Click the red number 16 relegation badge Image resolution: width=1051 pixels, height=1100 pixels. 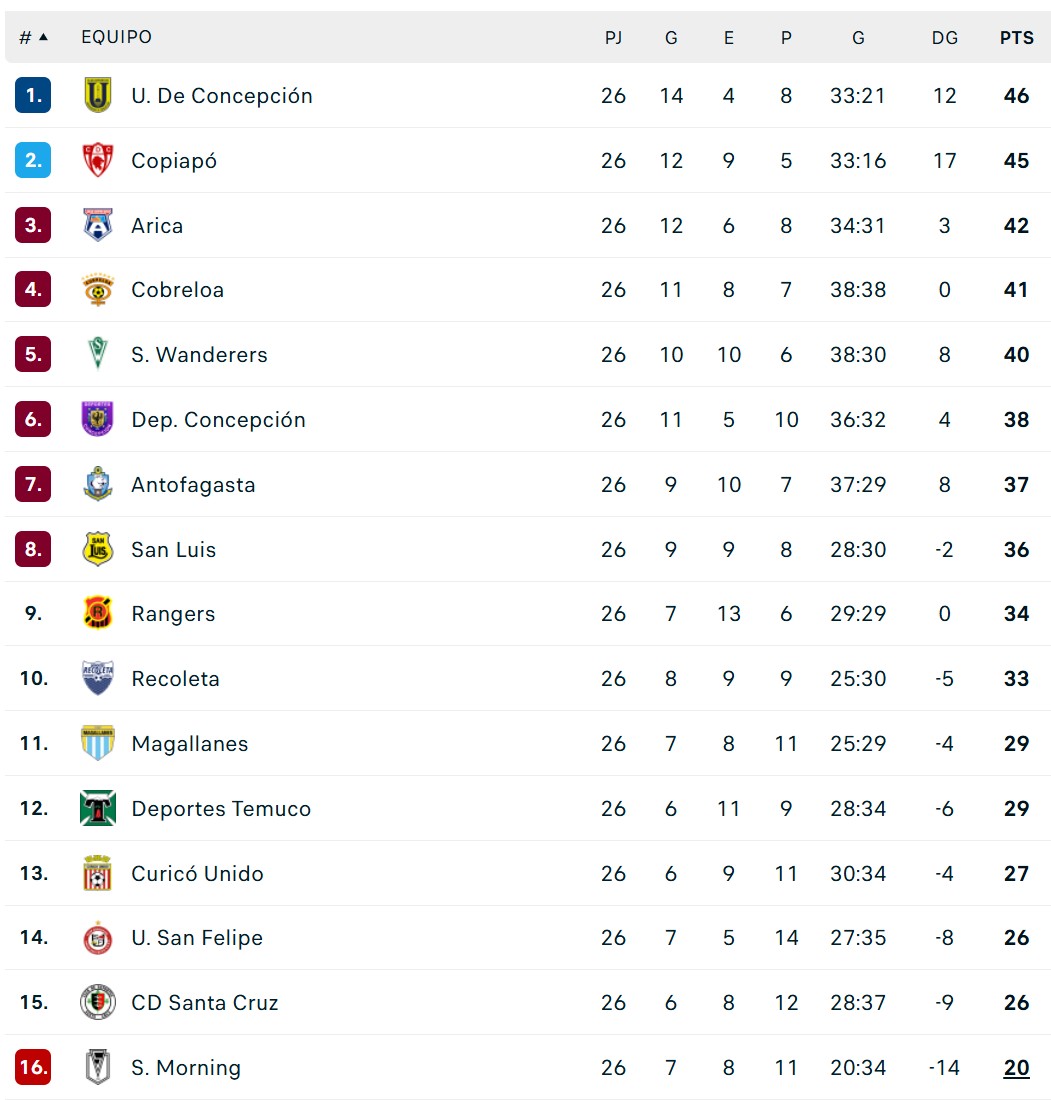point(33,1067)
